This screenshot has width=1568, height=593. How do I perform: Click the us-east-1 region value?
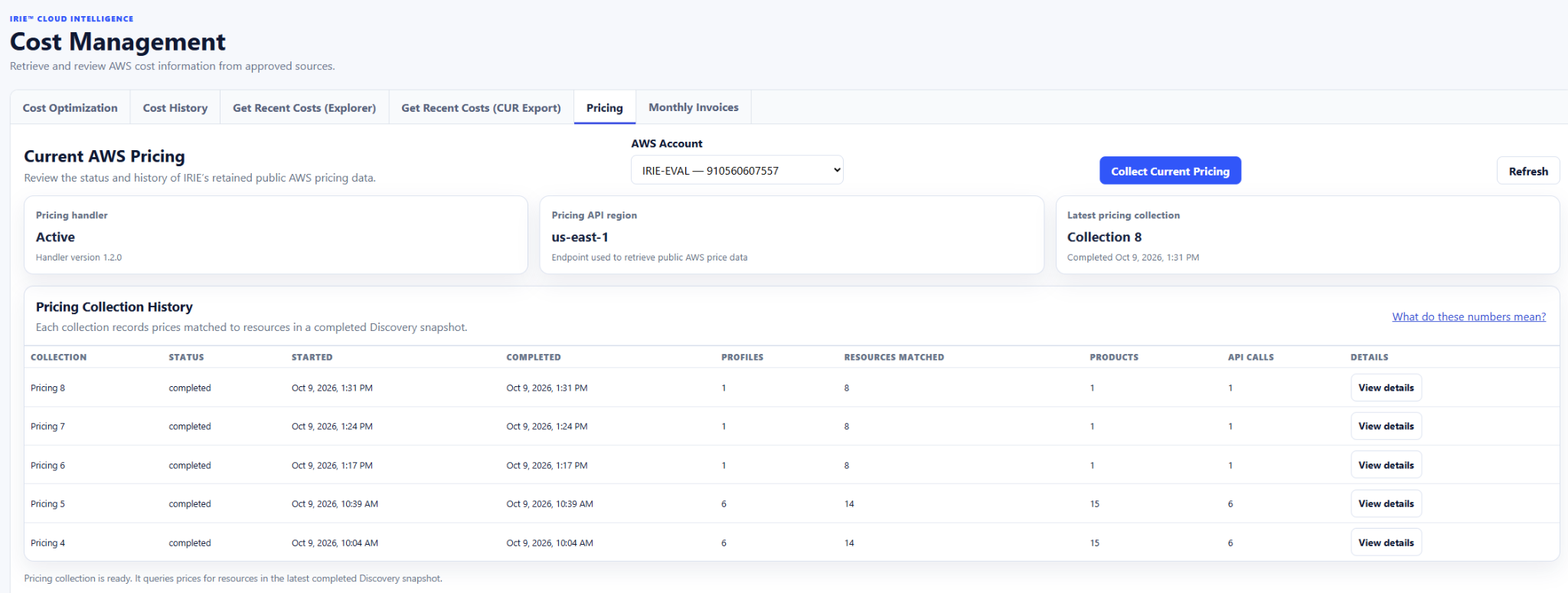pyautogui.click(x=580, y=237)
